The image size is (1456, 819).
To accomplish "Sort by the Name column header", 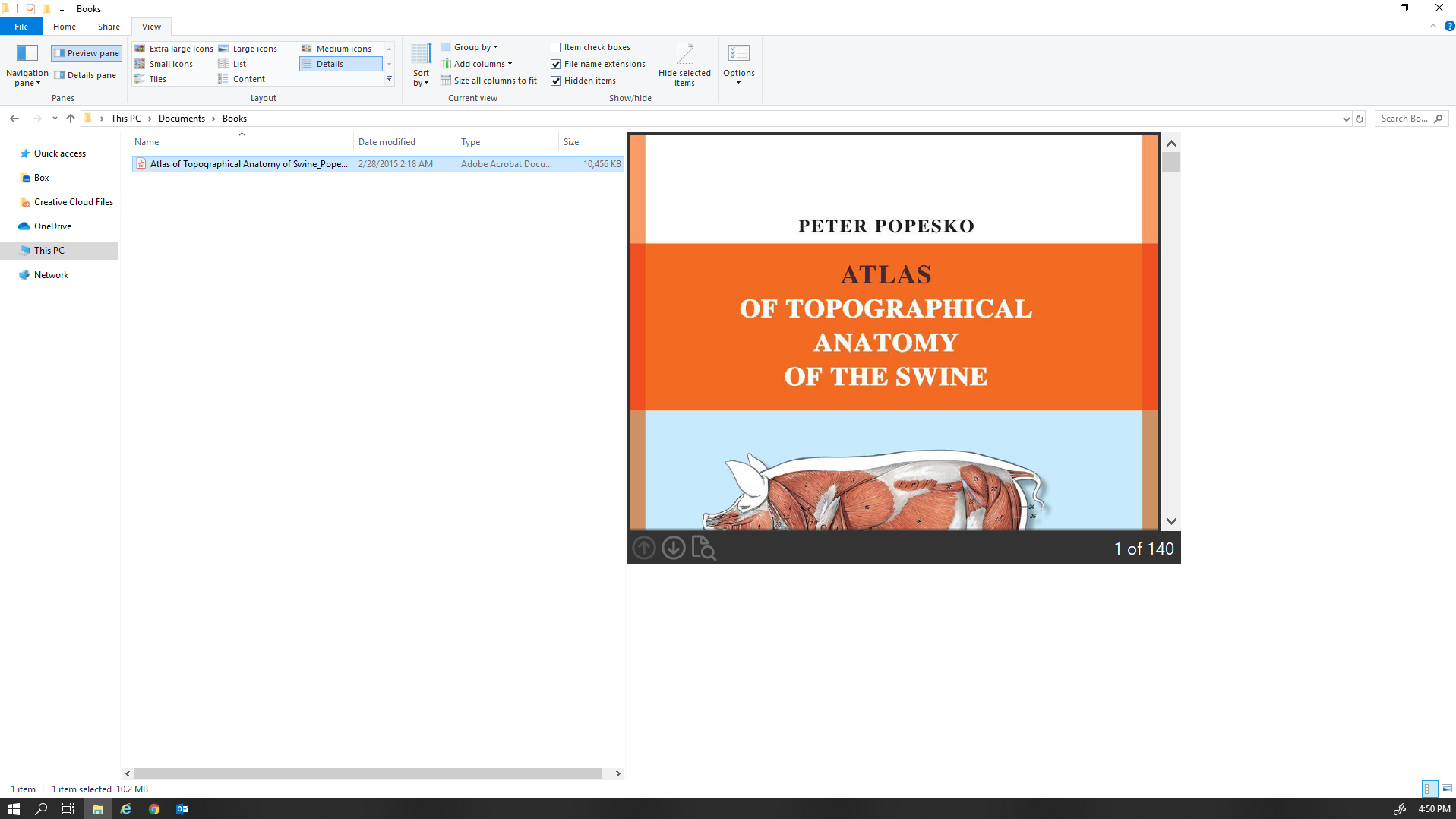I will [x=242, y=142].
